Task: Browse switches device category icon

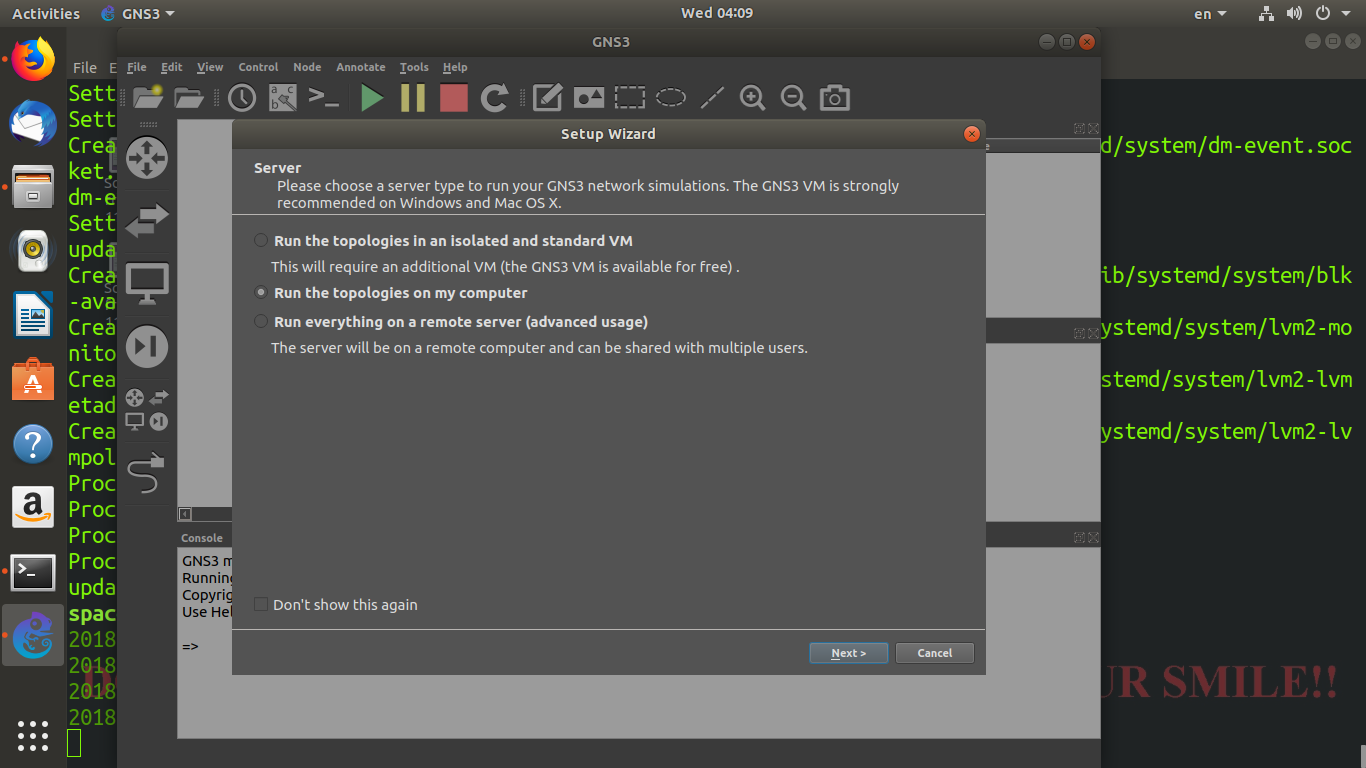Action: click(147, 221)
